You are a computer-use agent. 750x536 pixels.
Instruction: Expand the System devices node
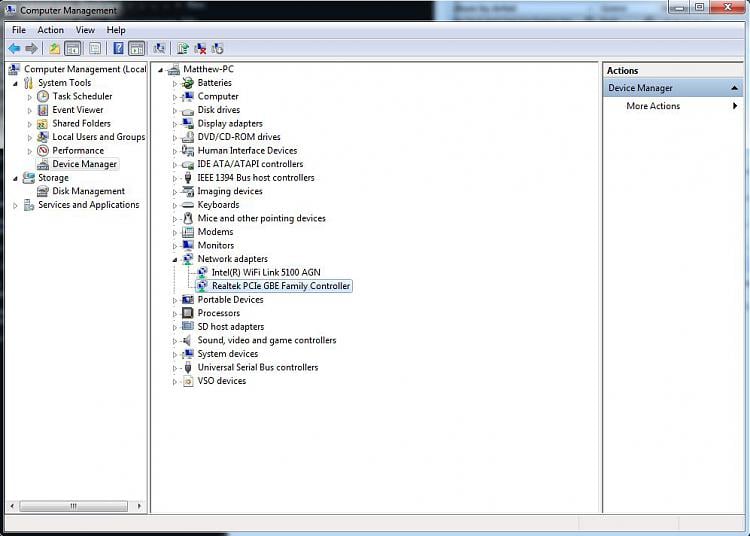tap(175, 355)
